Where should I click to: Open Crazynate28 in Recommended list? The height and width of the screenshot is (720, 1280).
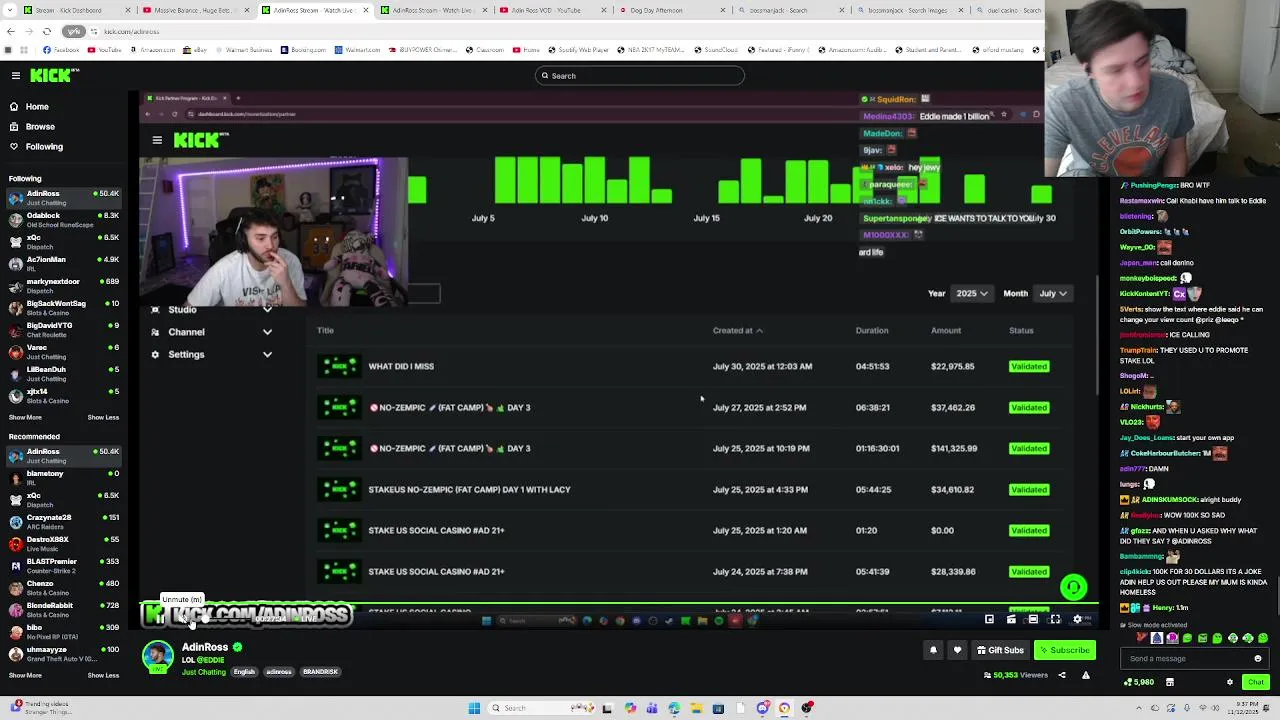62,521
